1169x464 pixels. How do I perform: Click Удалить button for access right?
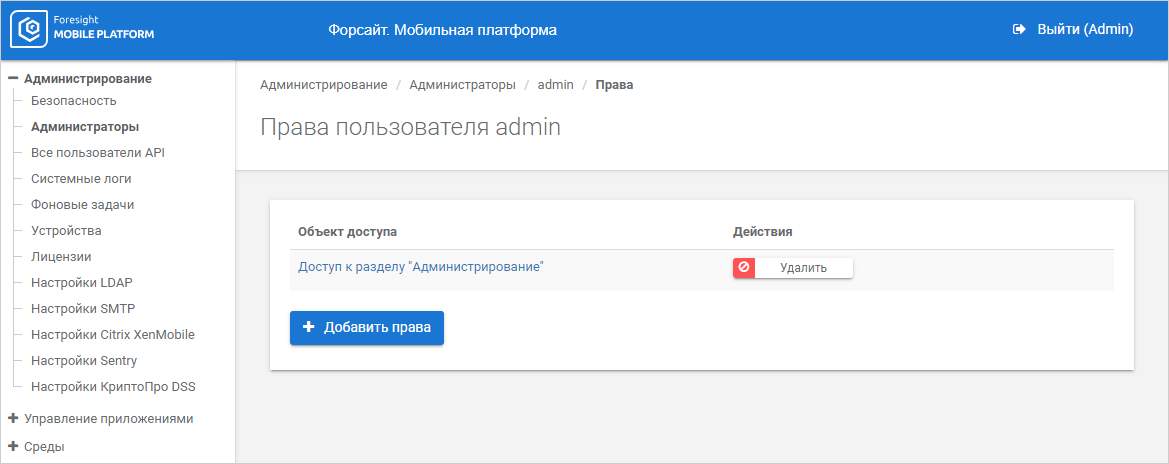coord(803,268)
